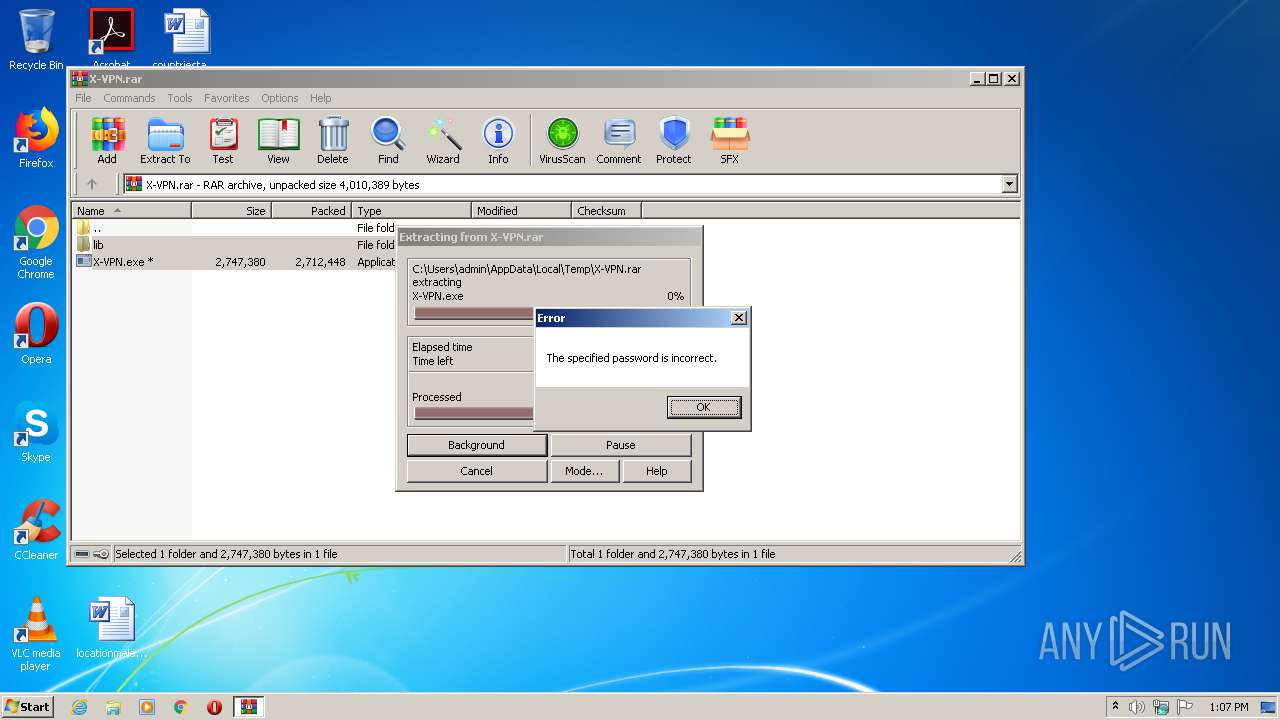Click the Processed progress bar
This screenshot has height=720, width=1280.
point(473,413)
